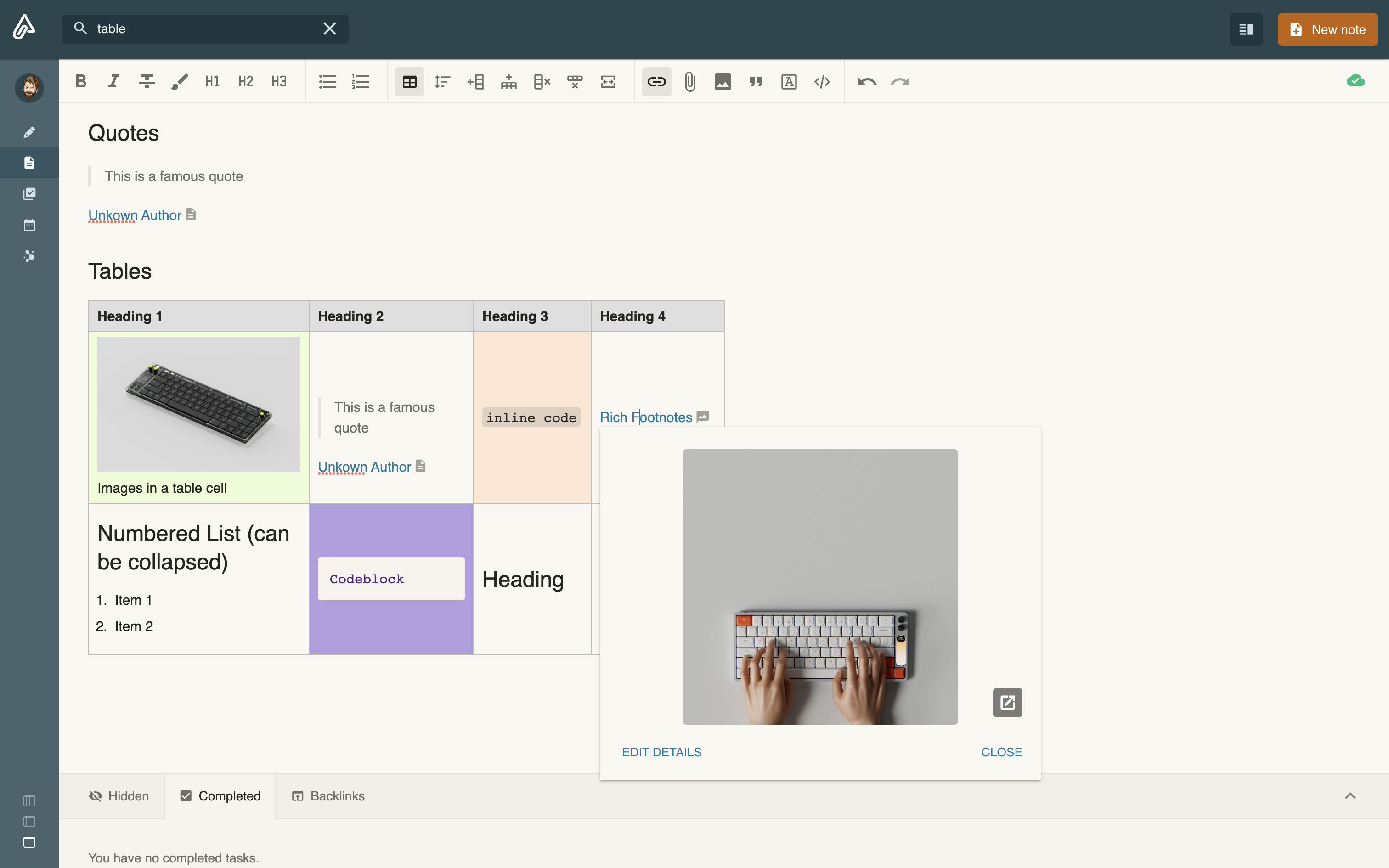Switch to the Backlinks tab
Screen dimensions: 1389x868
tap(328, 795)
